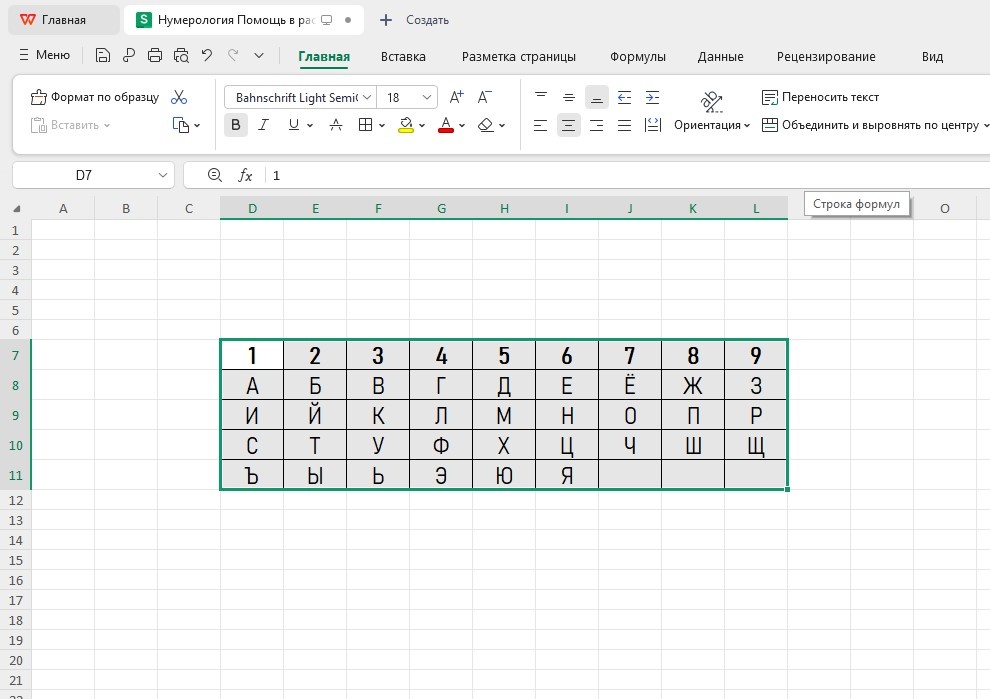Increase indent
990x699 pixels.
(652, 97)
